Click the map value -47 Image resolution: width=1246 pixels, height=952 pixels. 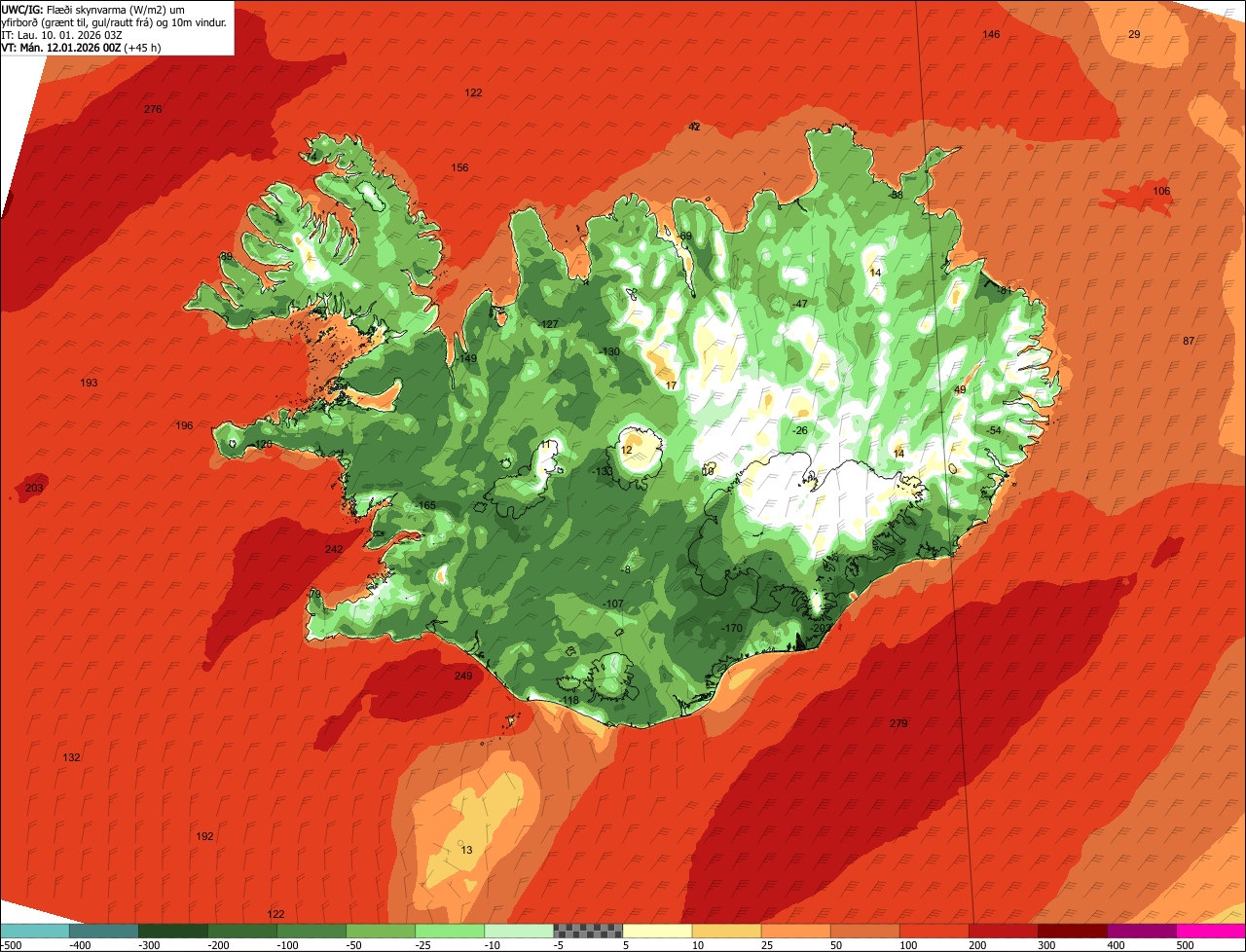pyautogui.click(x=799, y=304)
